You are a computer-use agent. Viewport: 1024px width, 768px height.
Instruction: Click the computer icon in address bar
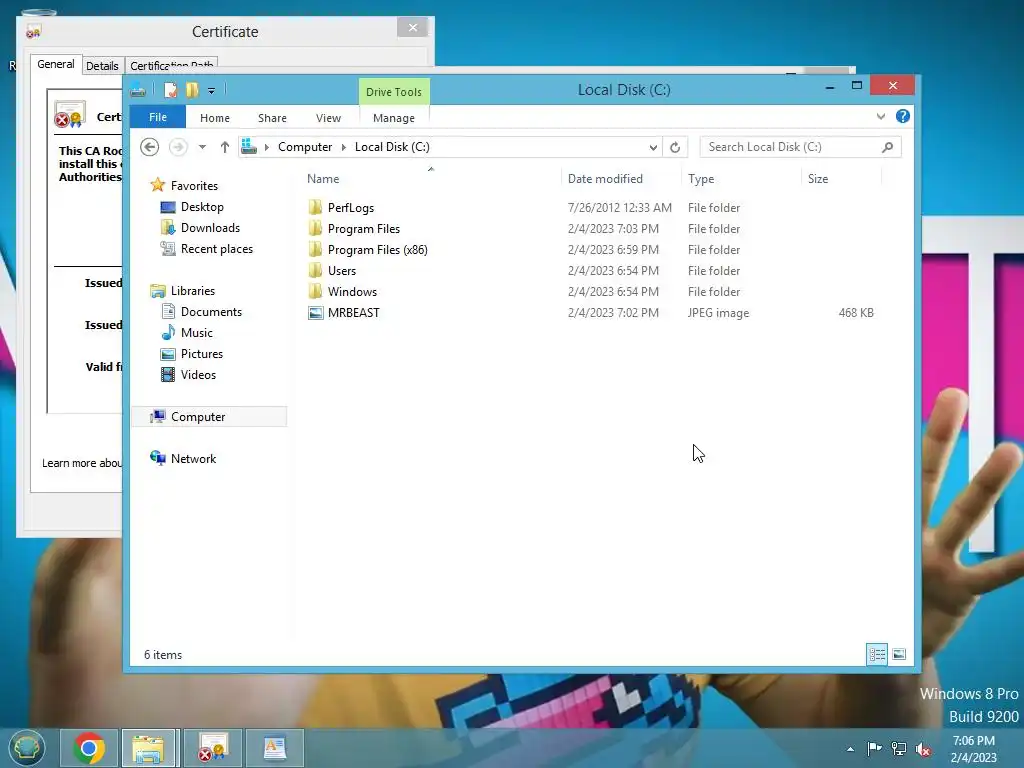249,147
